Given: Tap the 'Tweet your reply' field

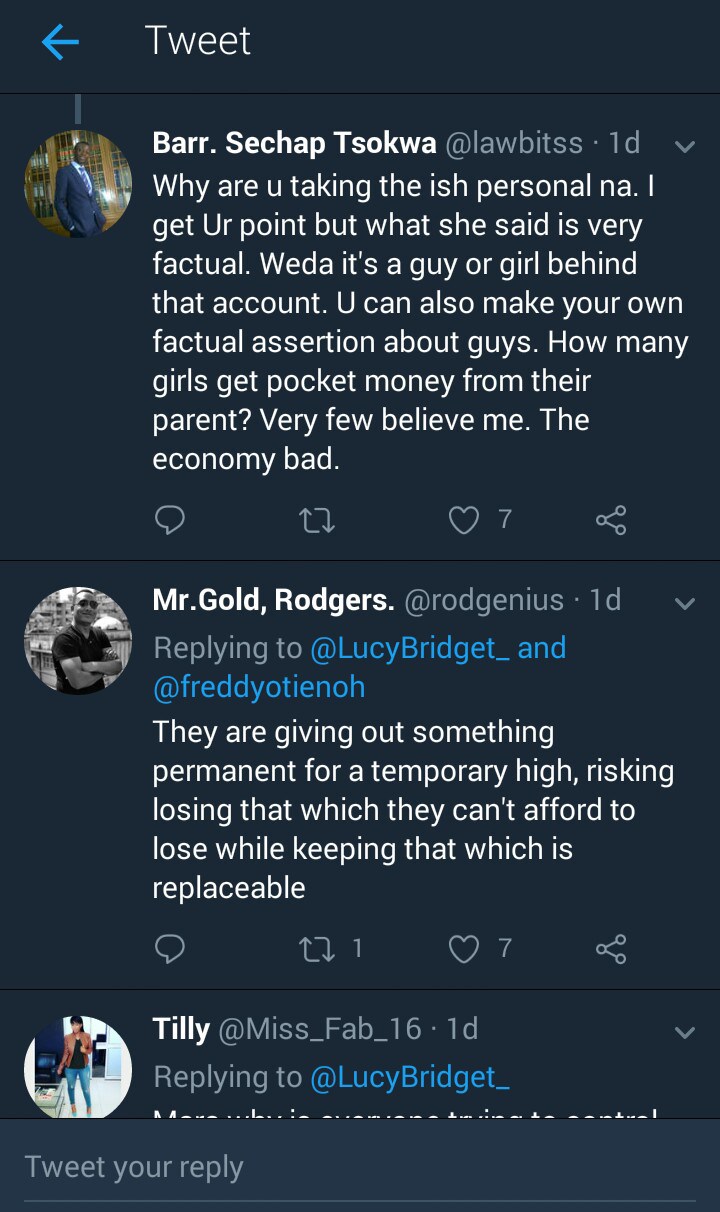Looking at the screenshot, I should click(x=360, y=1167).
